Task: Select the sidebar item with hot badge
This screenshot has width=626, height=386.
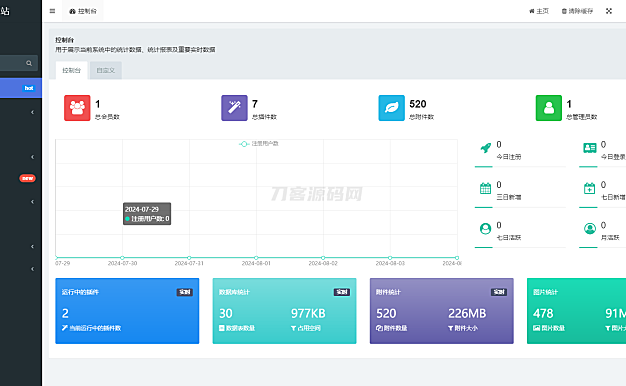Action: [x=21, y=88]
